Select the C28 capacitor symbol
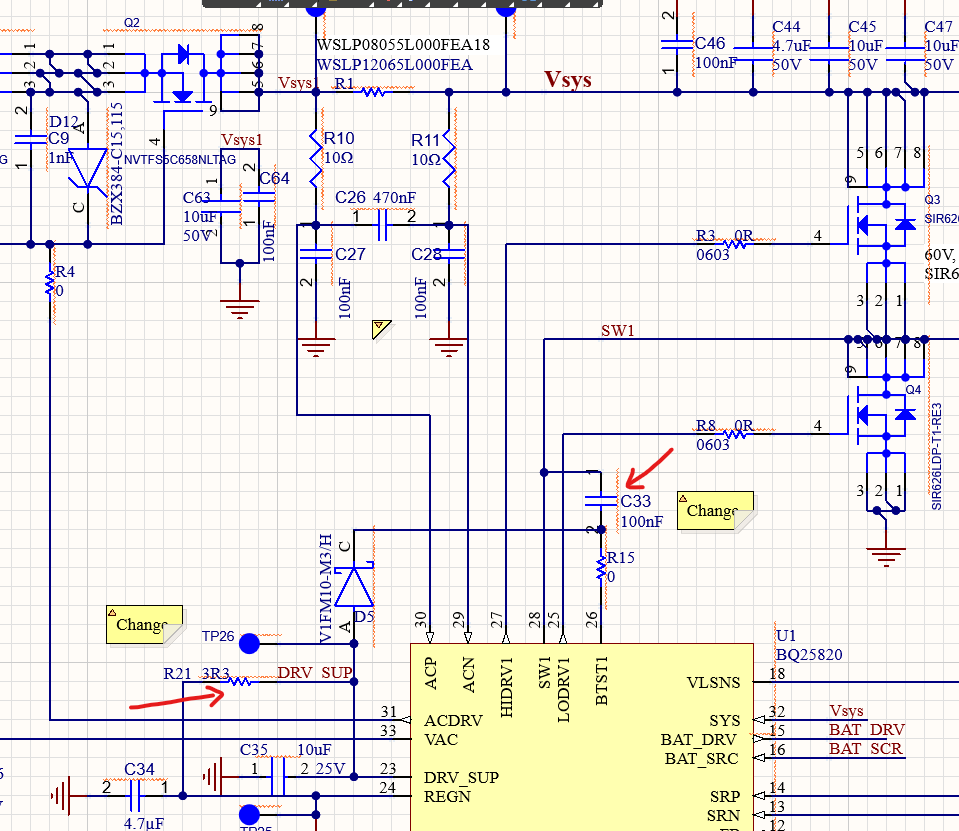The width and height of the screenshot is (959, 831). 449,253
